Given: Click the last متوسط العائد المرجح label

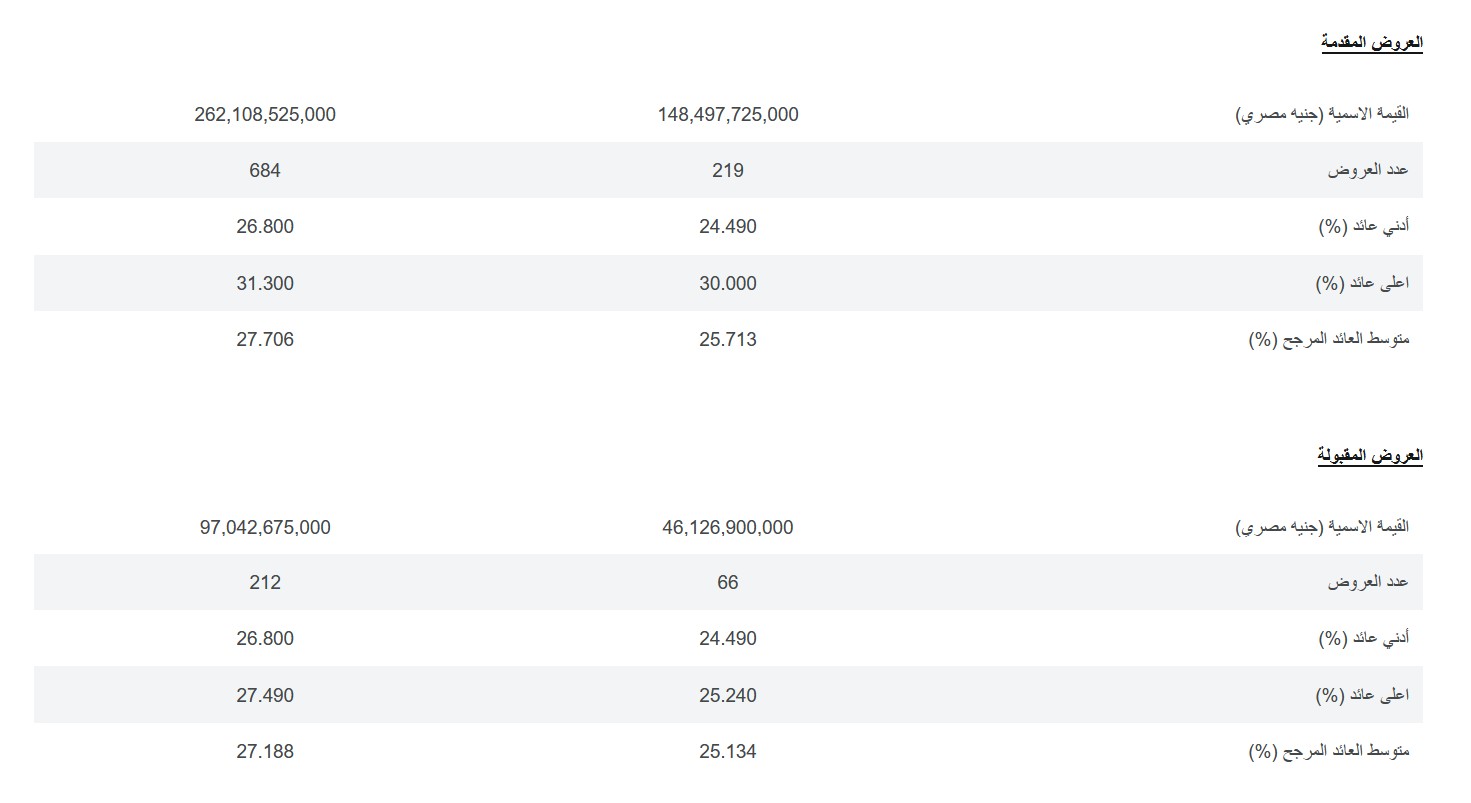Looking at the screenshot, I should (1329, 751).
